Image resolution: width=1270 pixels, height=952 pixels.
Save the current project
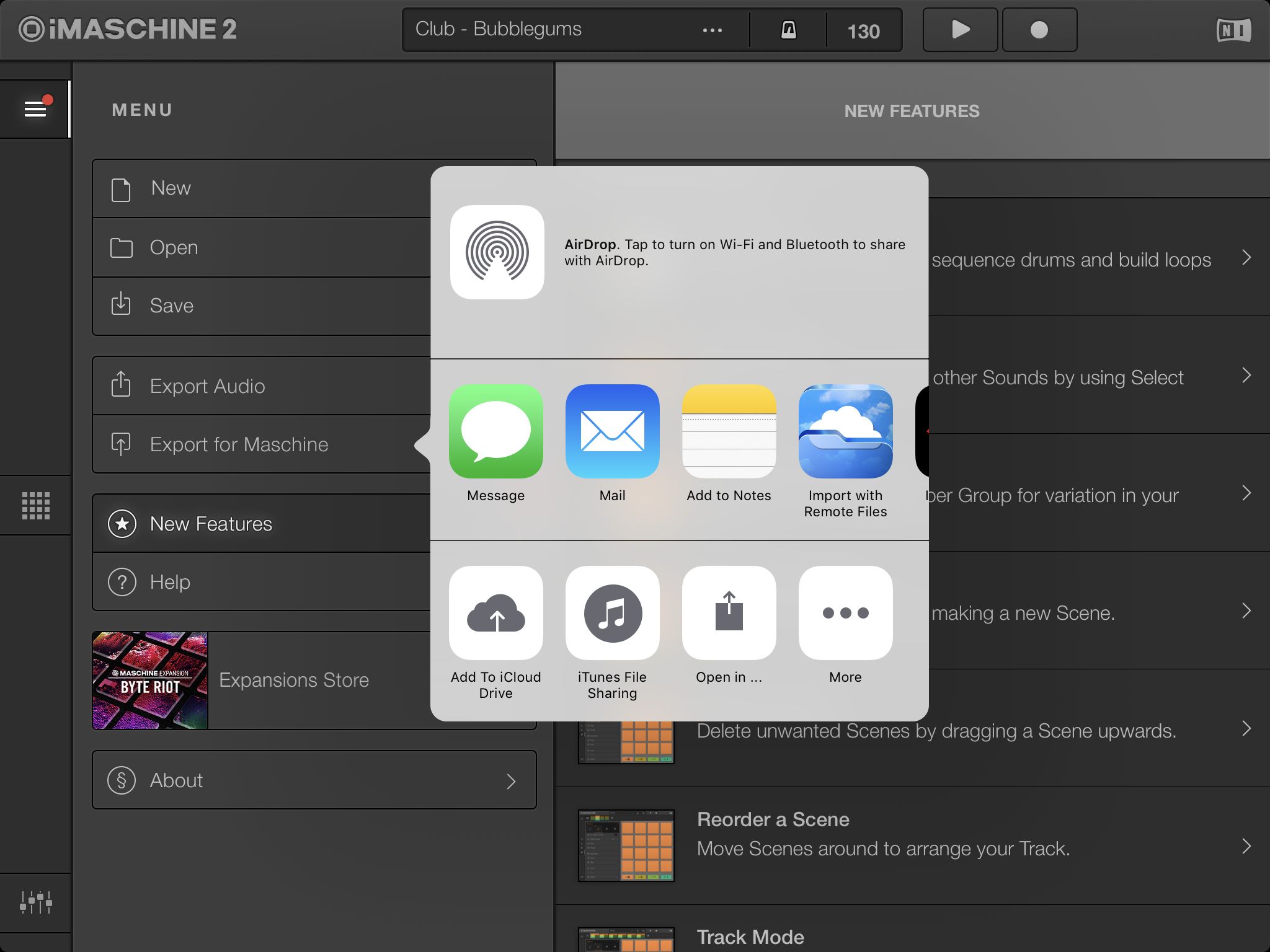(x=262, y=306)
